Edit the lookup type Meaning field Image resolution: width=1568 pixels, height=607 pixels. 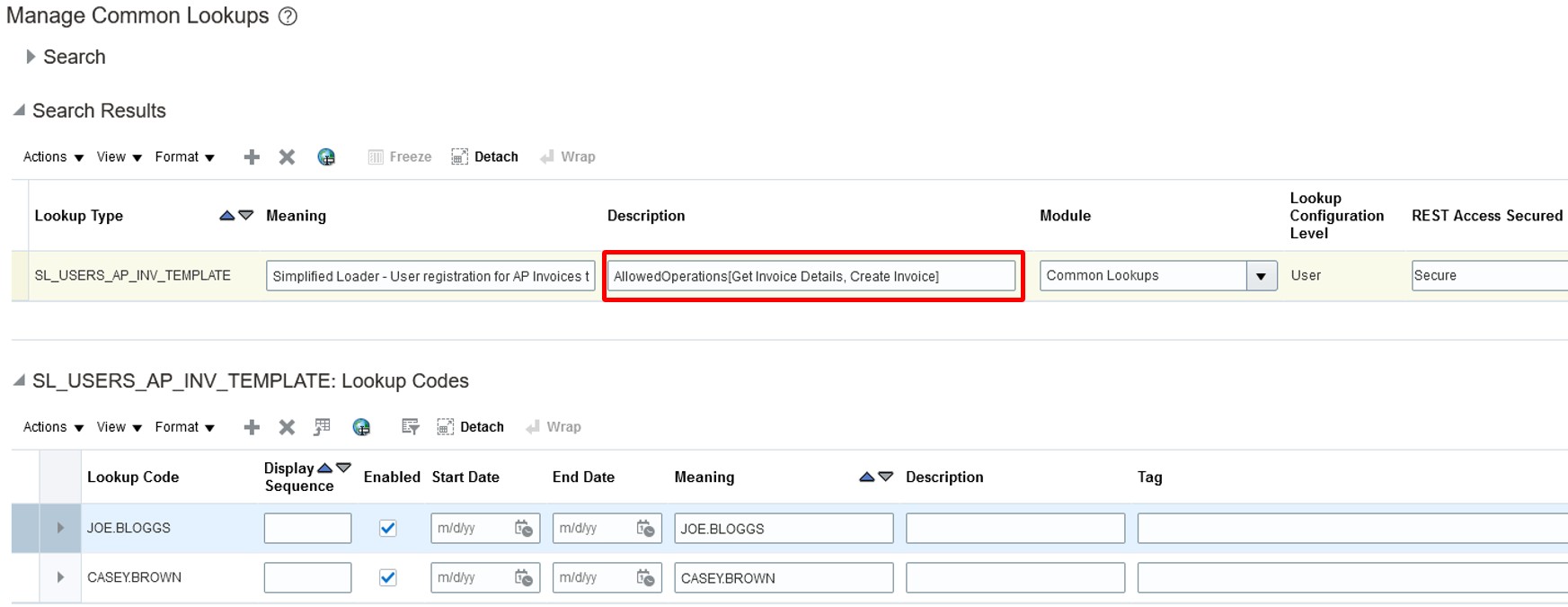pos(430,275)
